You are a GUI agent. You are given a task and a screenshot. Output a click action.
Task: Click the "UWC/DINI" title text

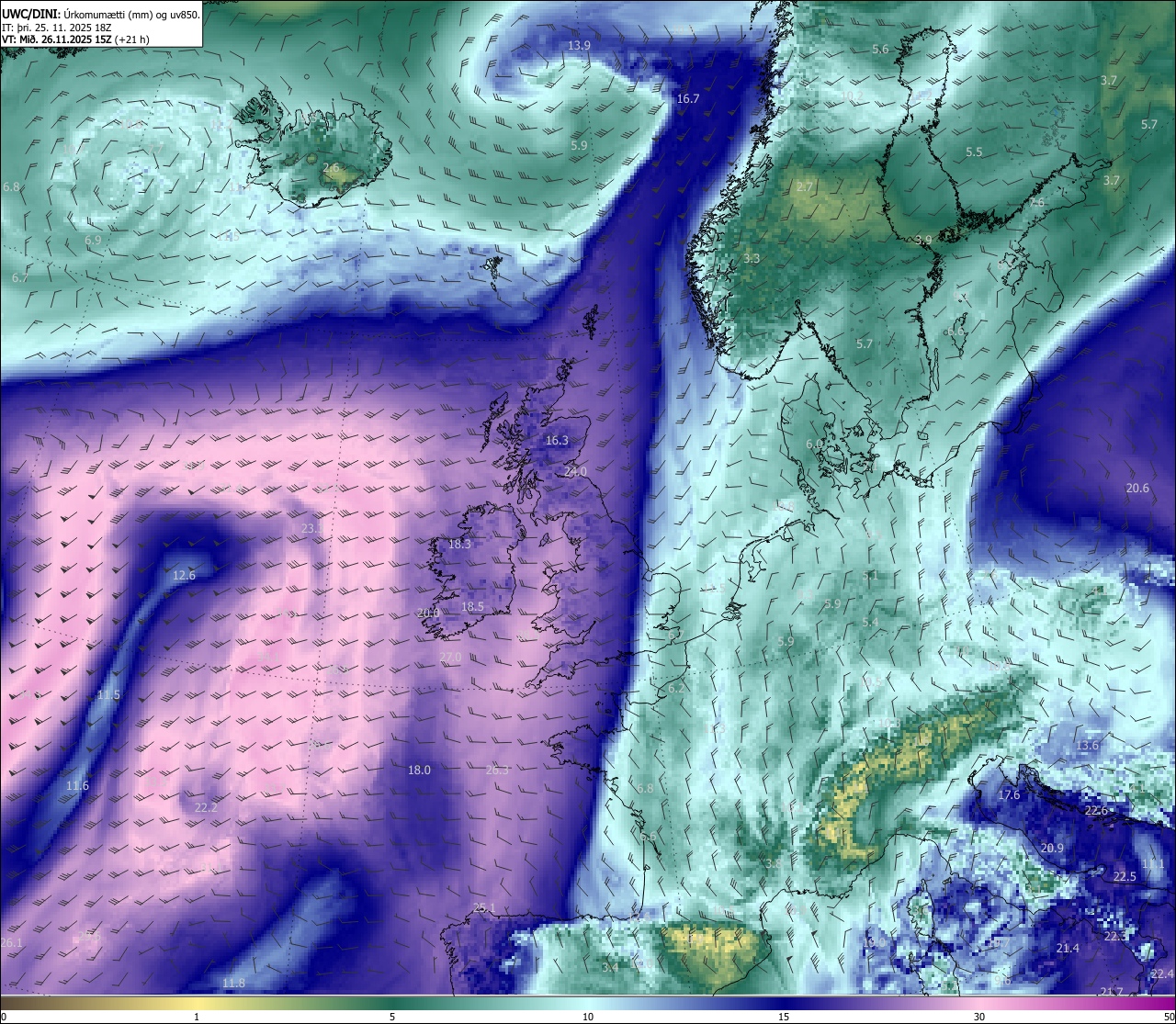30,14
